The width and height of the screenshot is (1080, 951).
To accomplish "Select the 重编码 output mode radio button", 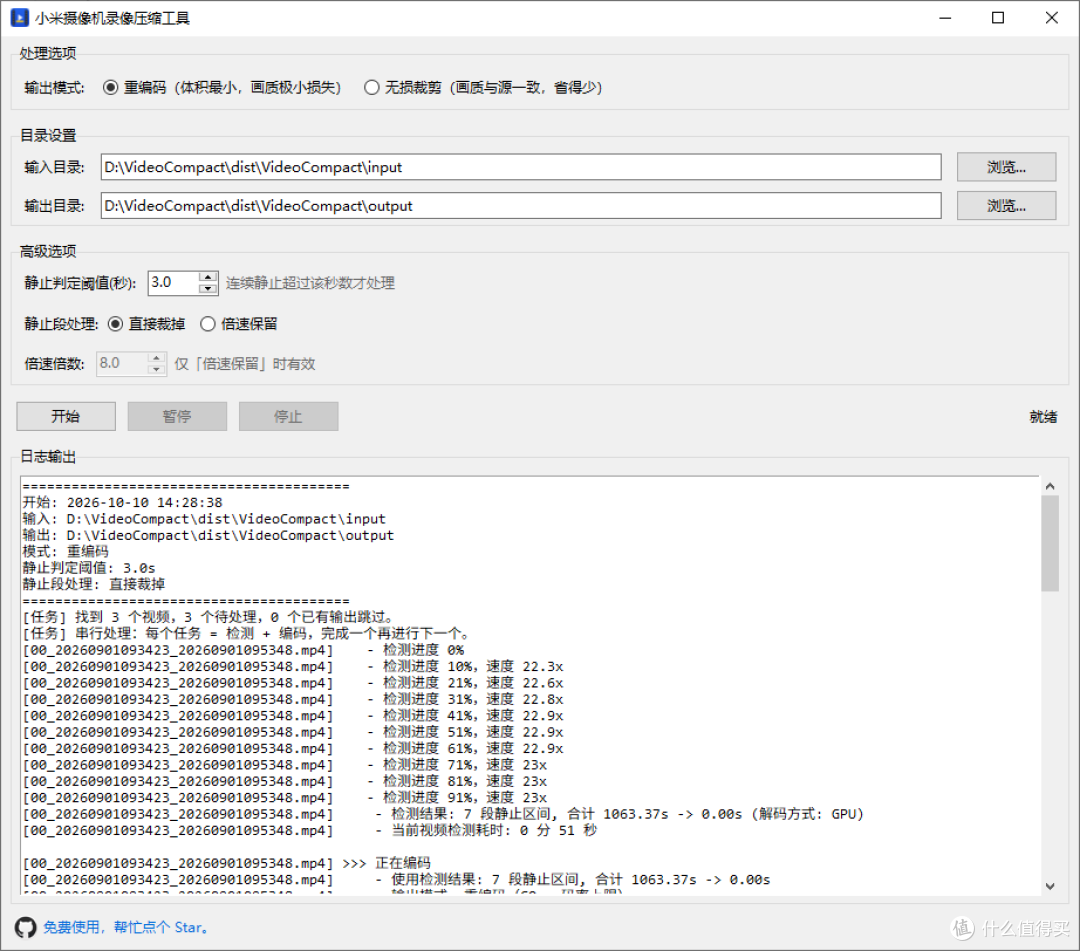I will [x=110, y=87].
